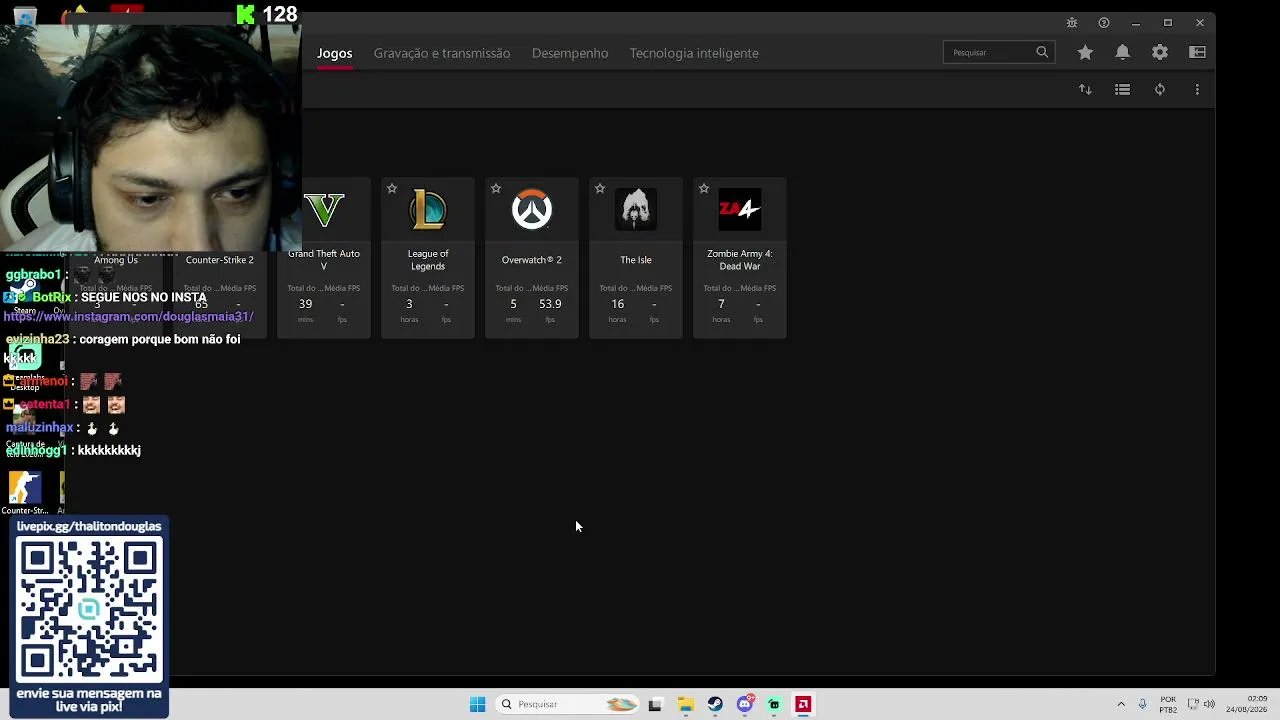
Task: Open AMD Software from the taskbar
Action: point(803,704)
